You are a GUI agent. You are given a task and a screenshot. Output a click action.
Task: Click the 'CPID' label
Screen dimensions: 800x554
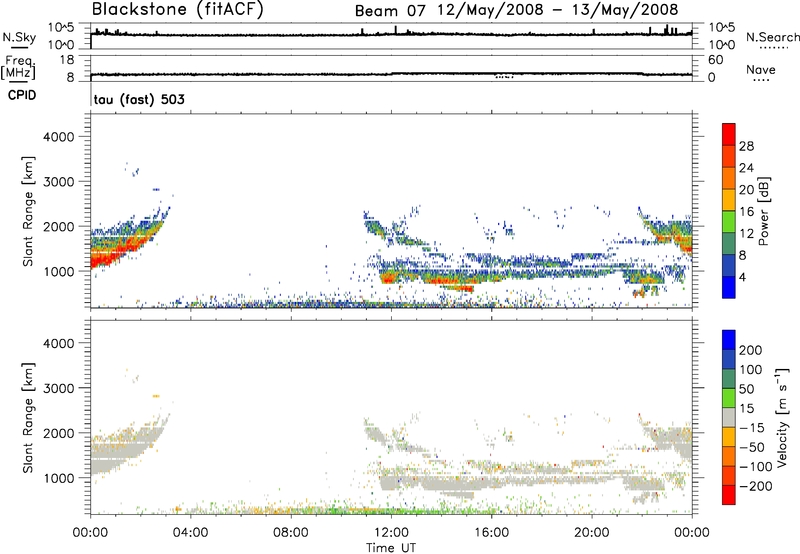[22, 95]
